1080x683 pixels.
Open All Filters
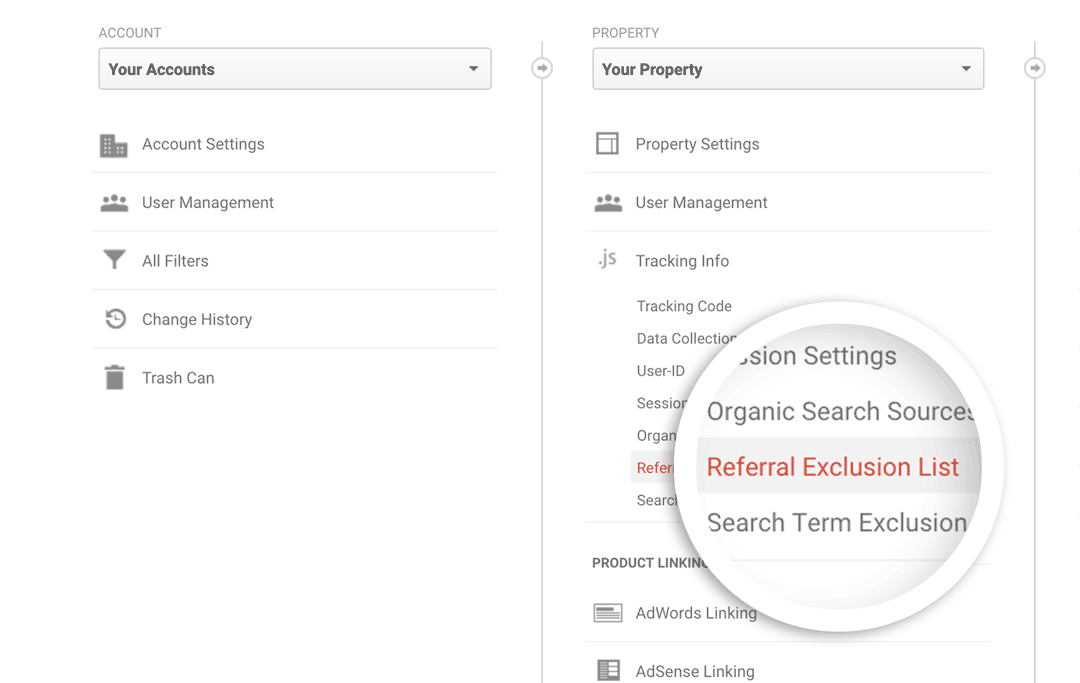point(175,261)
